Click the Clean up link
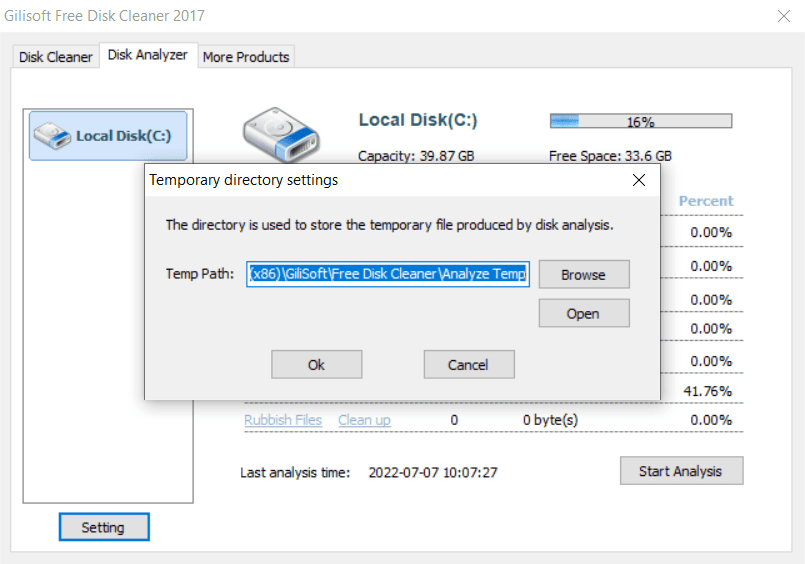The width and height of the screenshot is (805, 564). (364, 420)
